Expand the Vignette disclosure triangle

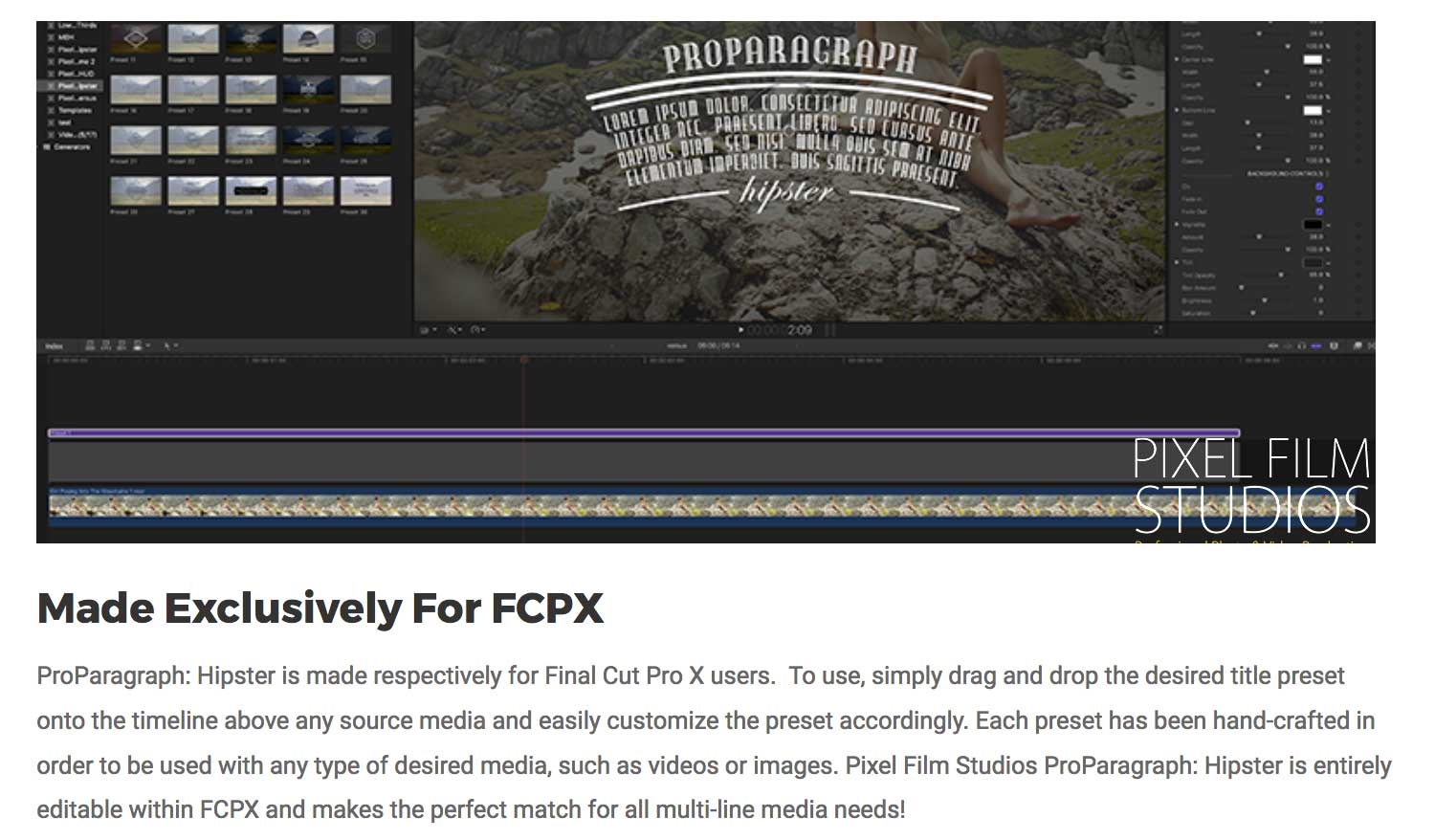pyautogui.click(x=1177, y=225)
